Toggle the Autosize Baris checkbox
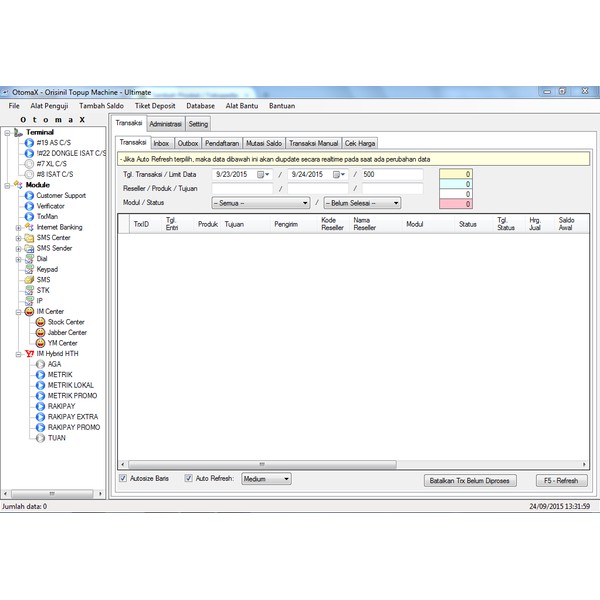Image resolution: width=600 pixels, height=600 pixels. [123, 478]
